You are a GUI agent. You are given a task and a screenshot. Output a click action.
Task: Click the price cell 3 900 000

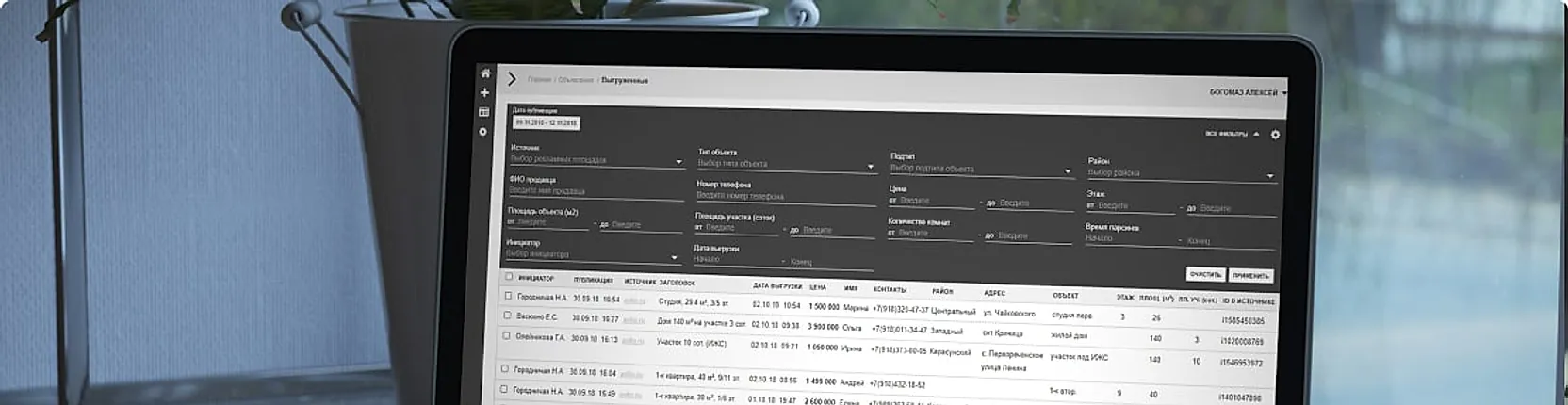tap(823, 326)
